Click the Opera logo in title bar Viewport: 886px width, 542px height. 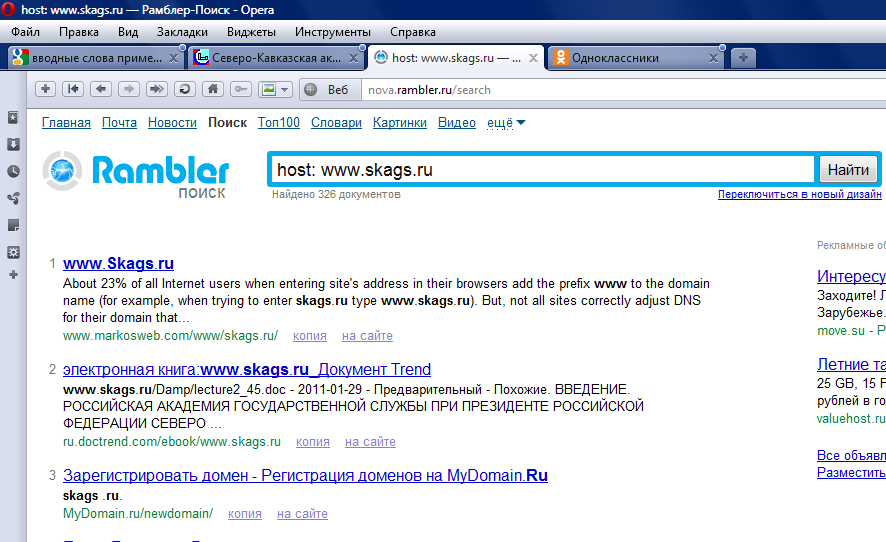(8, 10)
